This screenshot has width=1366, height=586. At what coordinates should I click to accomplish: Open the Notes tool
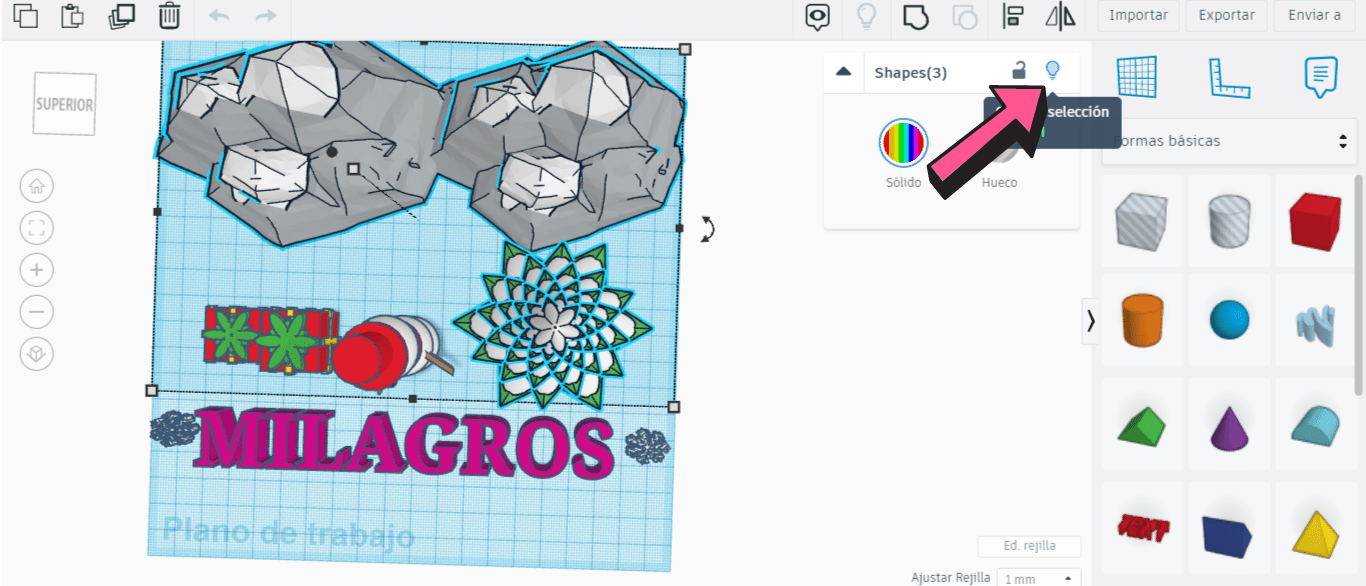(x=1322, y=77)
